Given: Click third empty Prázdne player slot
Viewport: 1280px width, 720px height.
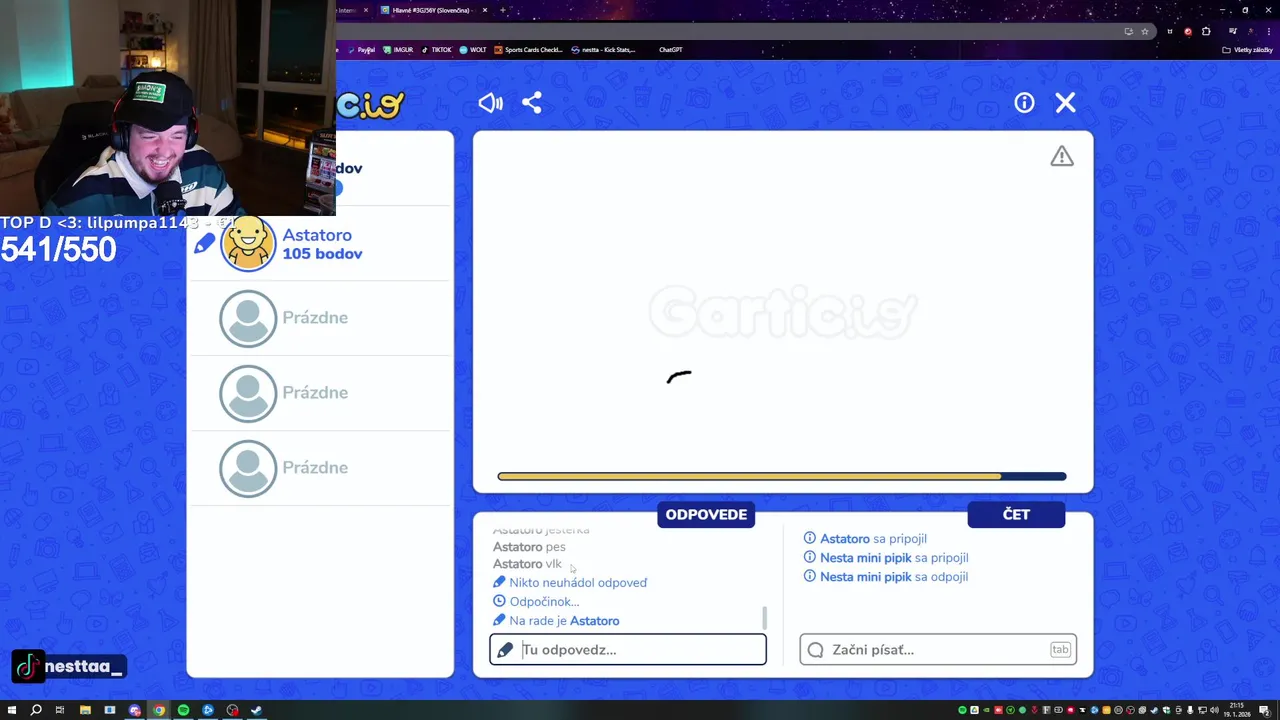Looking at the screenshot, I should click(320, 468).
